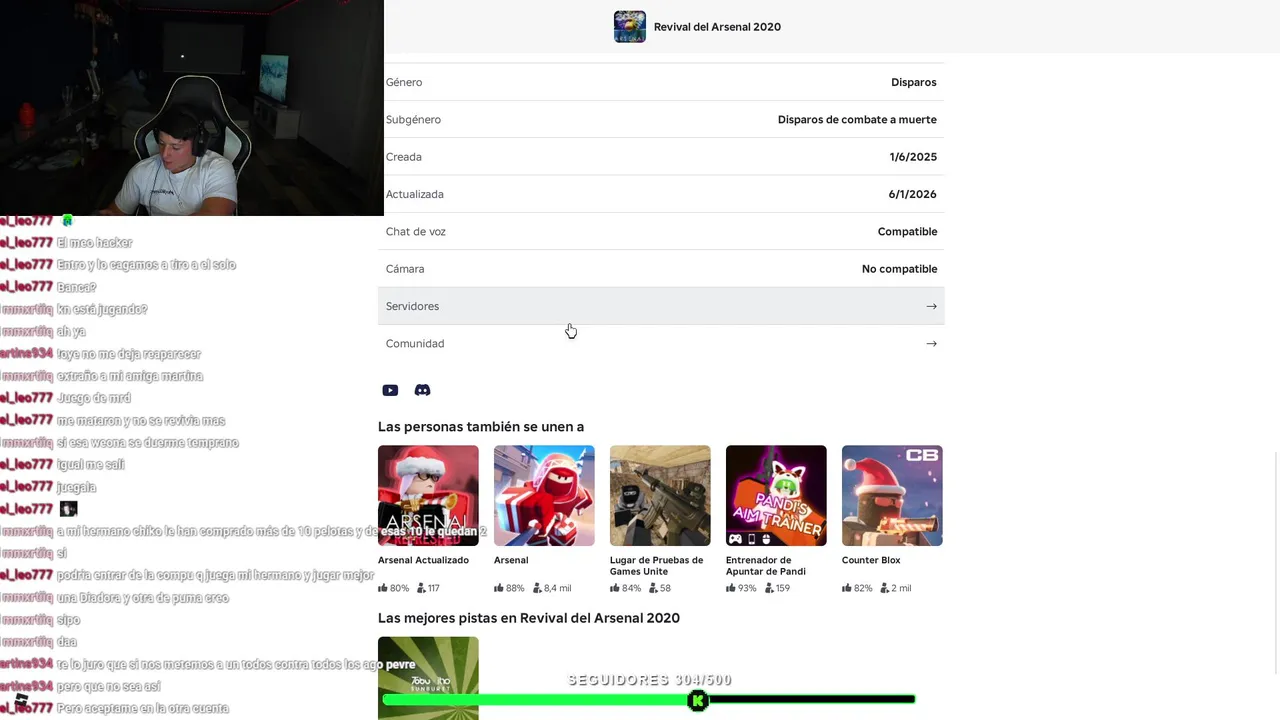This screenshot has width=1280, height=720.
Task: Open the Arsenal game thumbnail with red character
Action: pyautogui.click(x=544, y=495)
